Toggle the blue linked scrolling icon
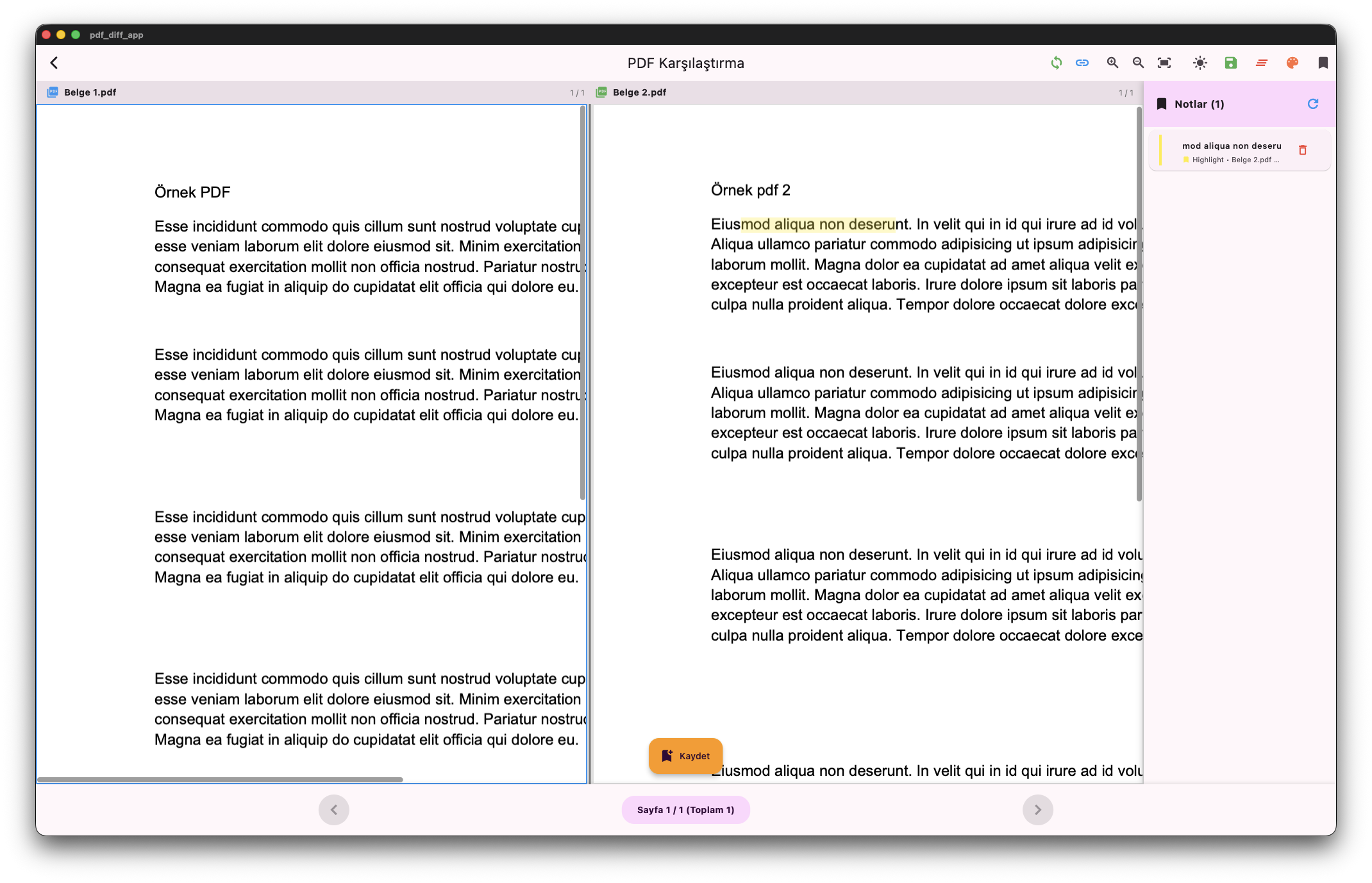 1082,63
